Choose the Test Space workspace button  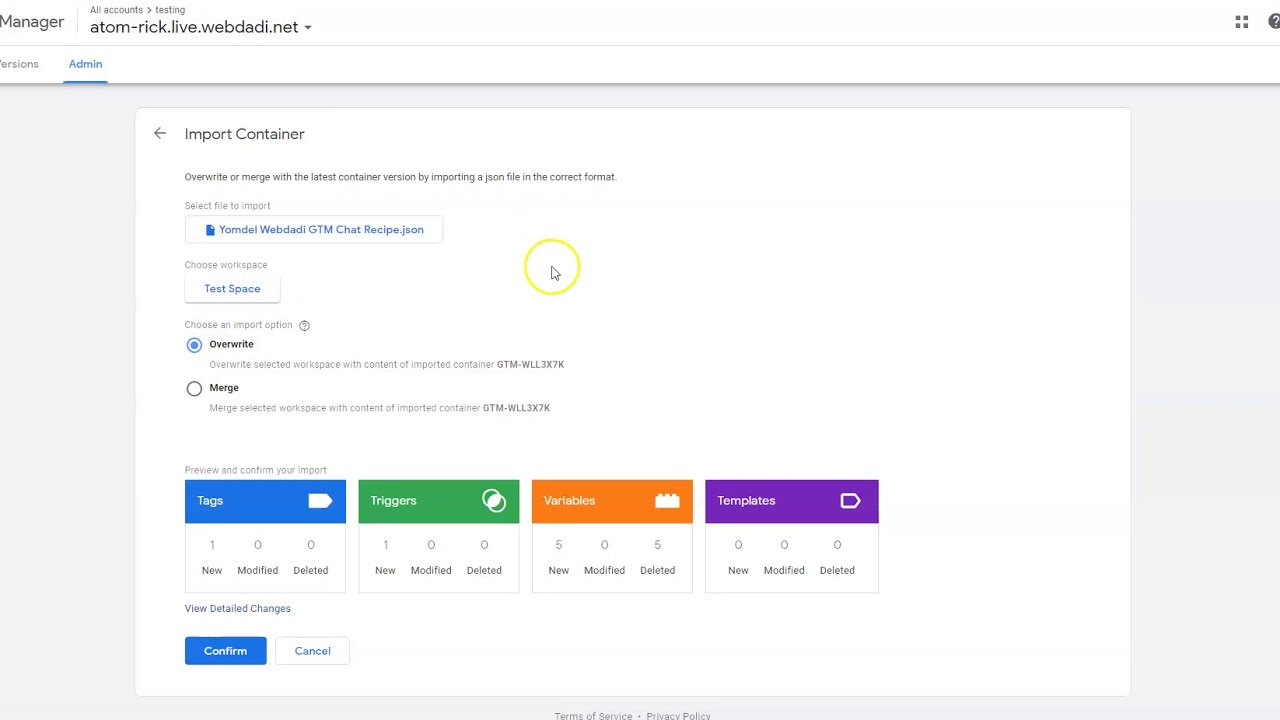(x=232, y=289)
